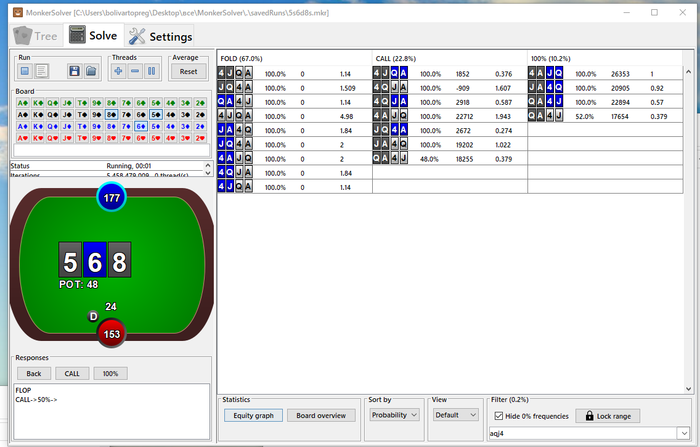Click the blue 177 player chip

pyautogui.click(x=112, y=197)
